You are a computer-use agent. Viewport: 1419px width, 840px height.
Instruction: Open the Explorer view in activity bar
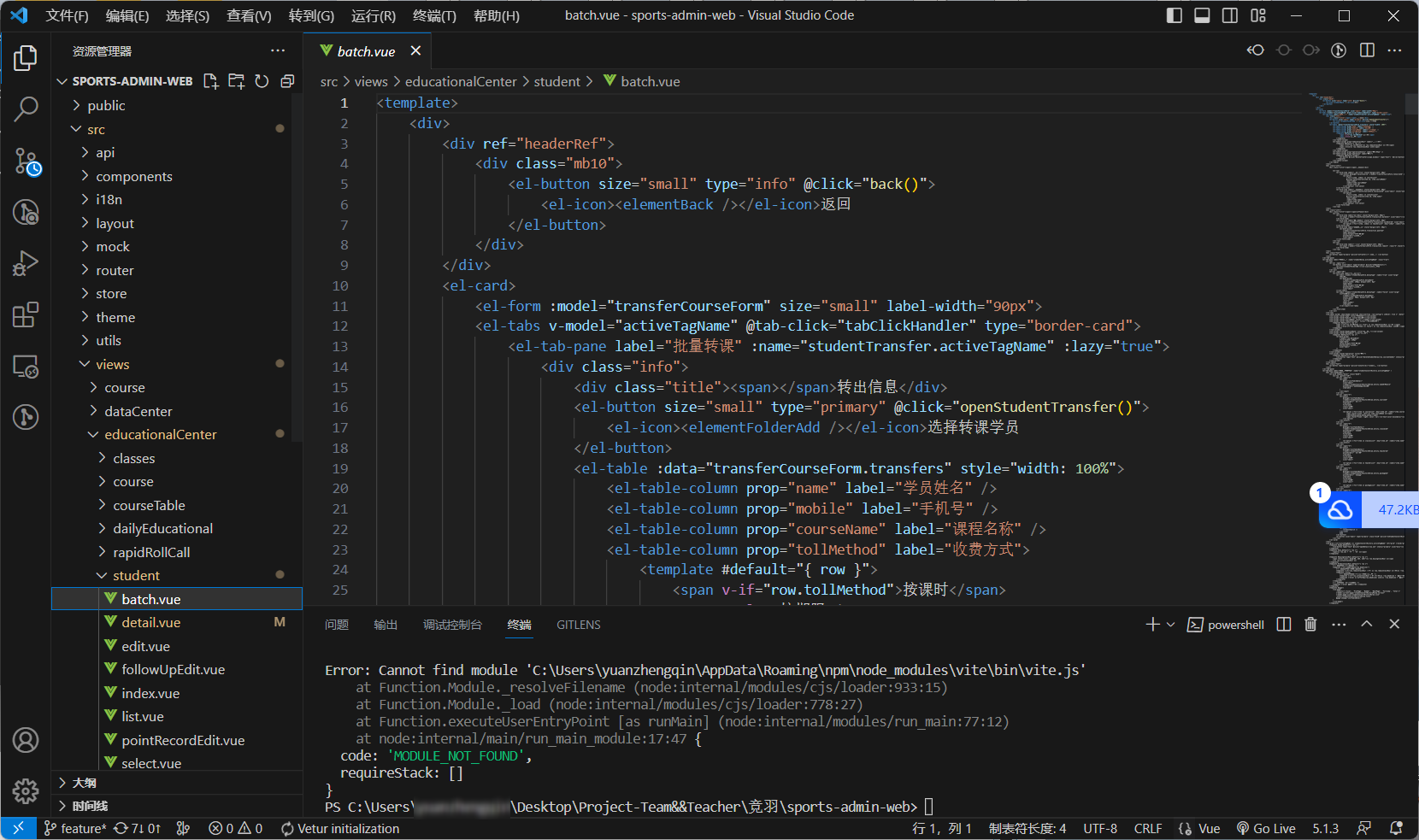(x=26, y=58)
